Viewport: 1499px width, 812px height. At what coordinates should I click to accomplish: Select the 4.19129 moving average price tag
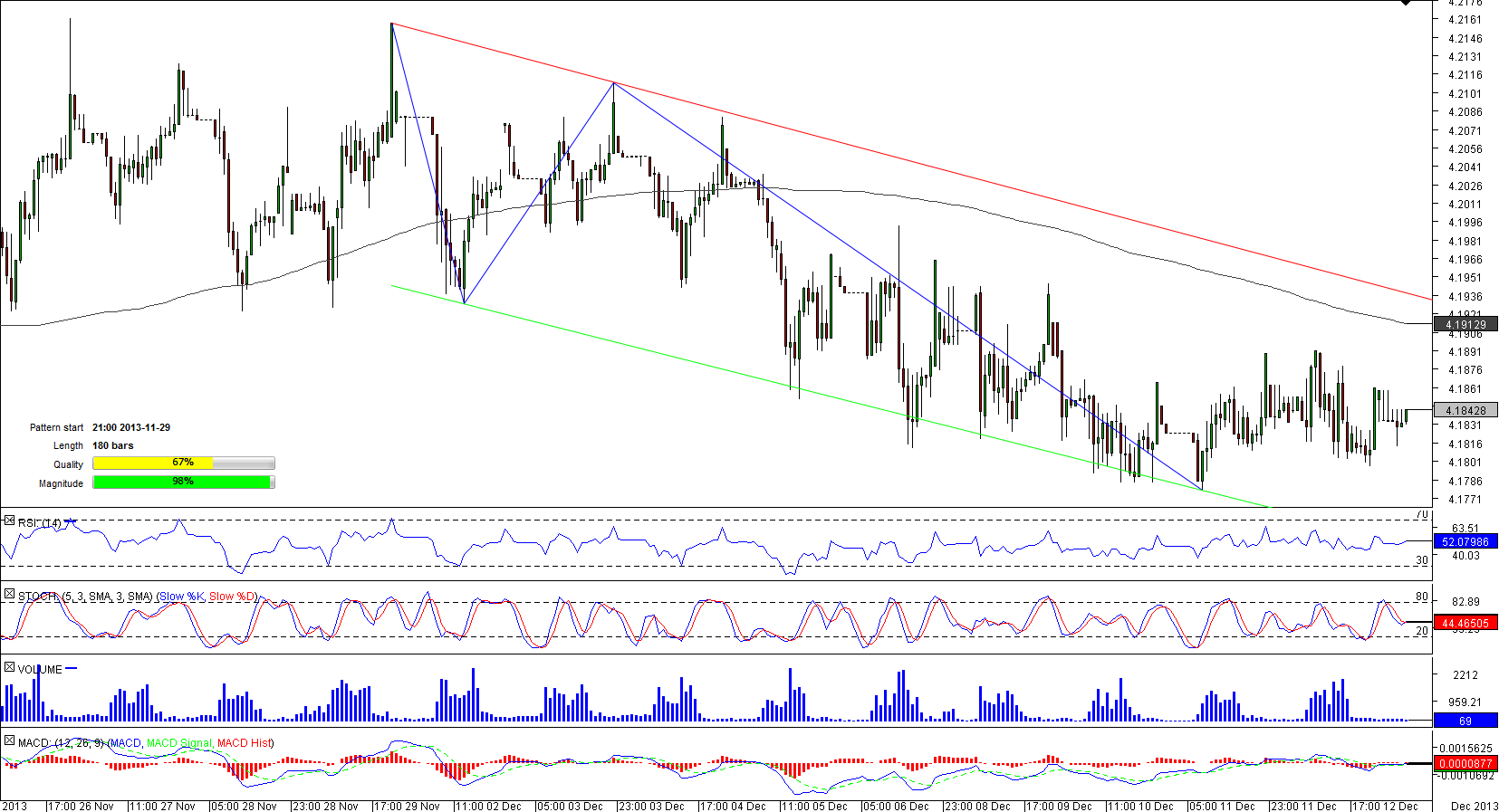click(x=1465, y=324)
